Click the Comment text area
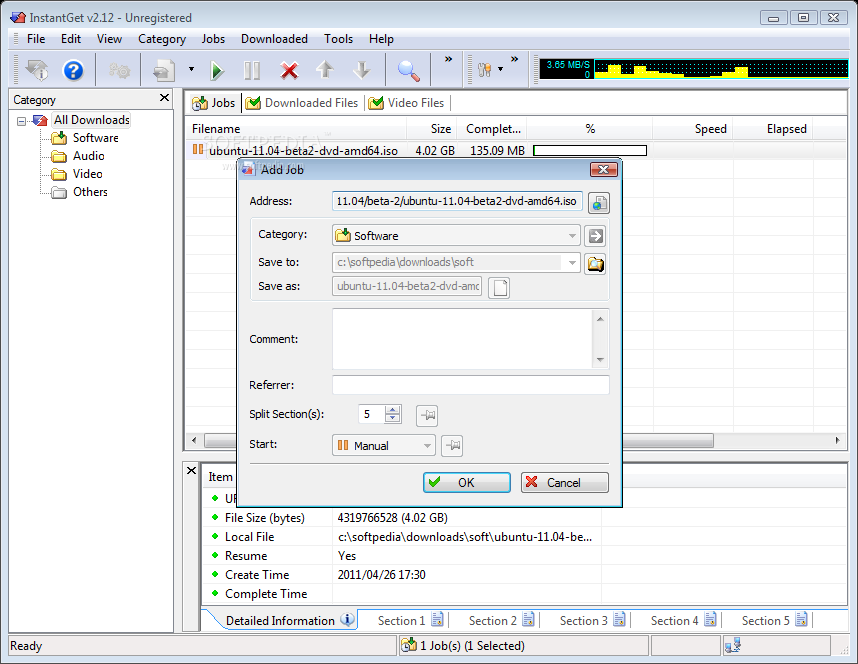858x664 pixels. (463, 339)
